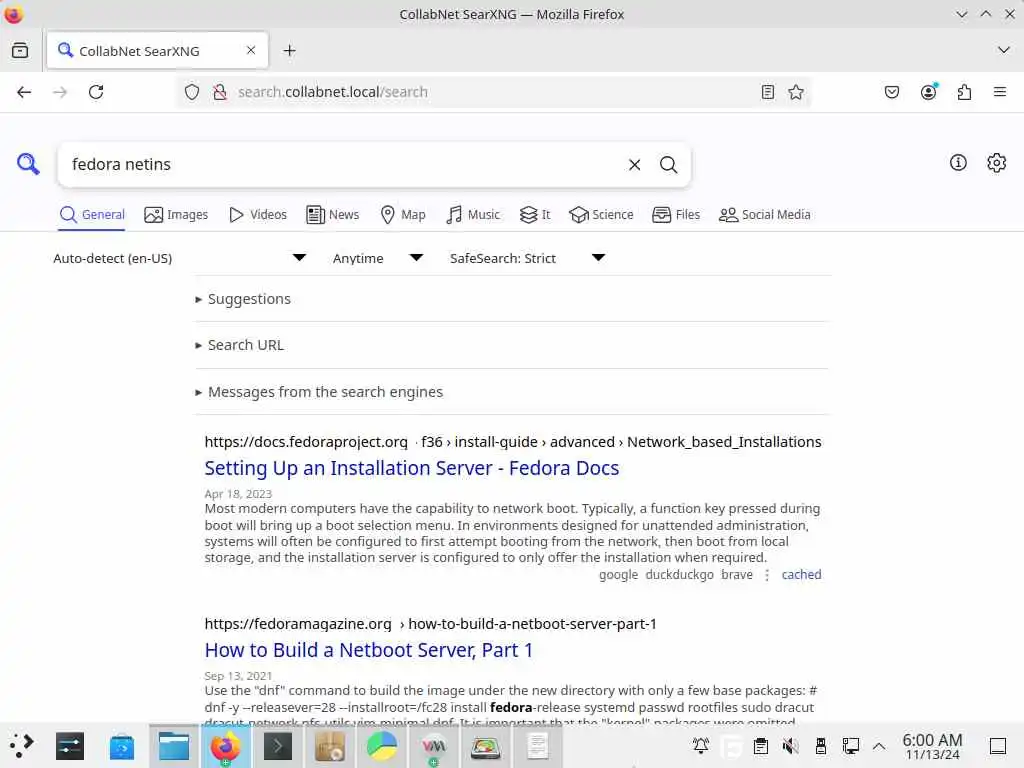Open the tracking protection shield icon

[x=191, y=92]
